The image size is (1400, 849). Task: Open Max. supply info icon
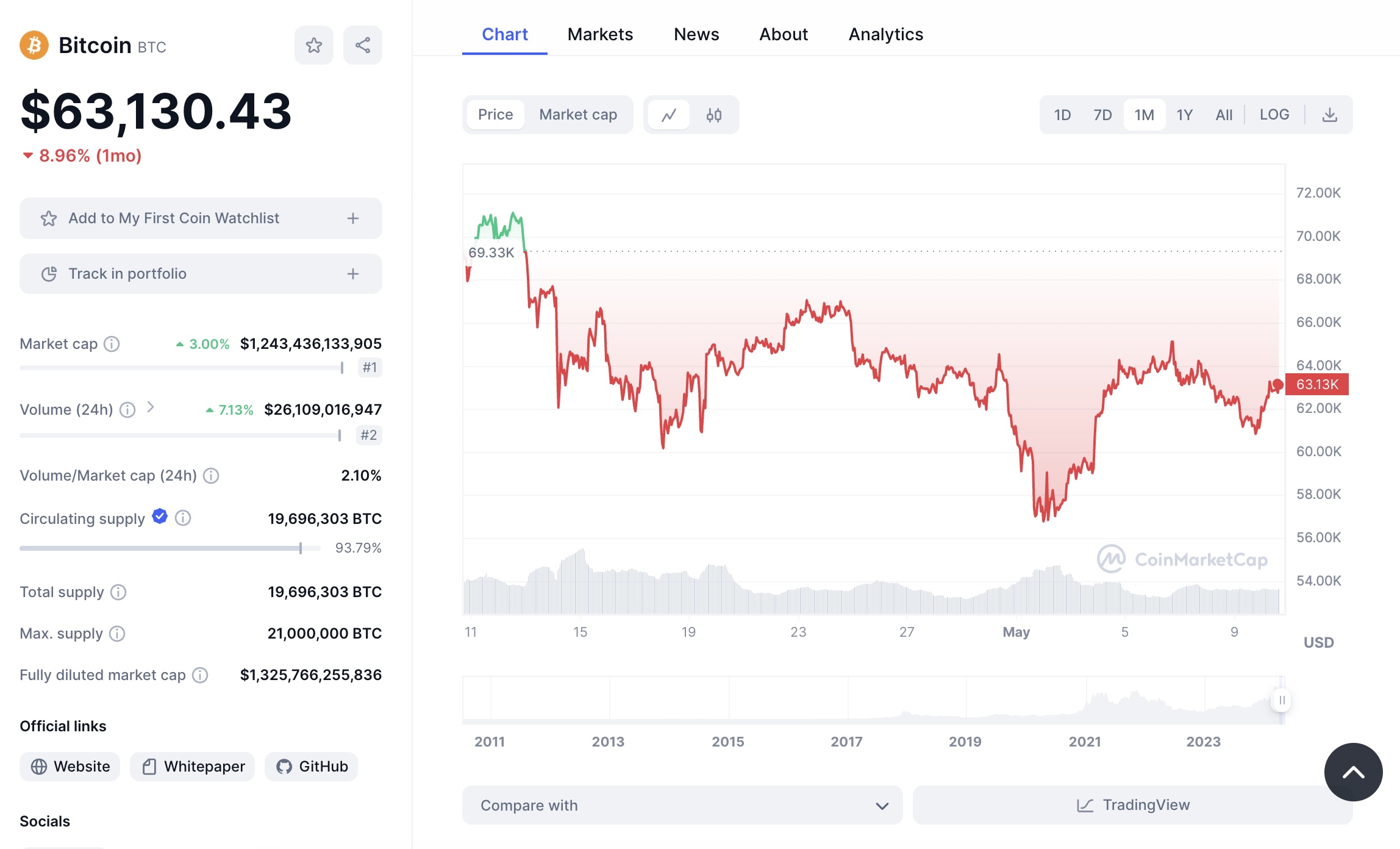coord(117,634)
